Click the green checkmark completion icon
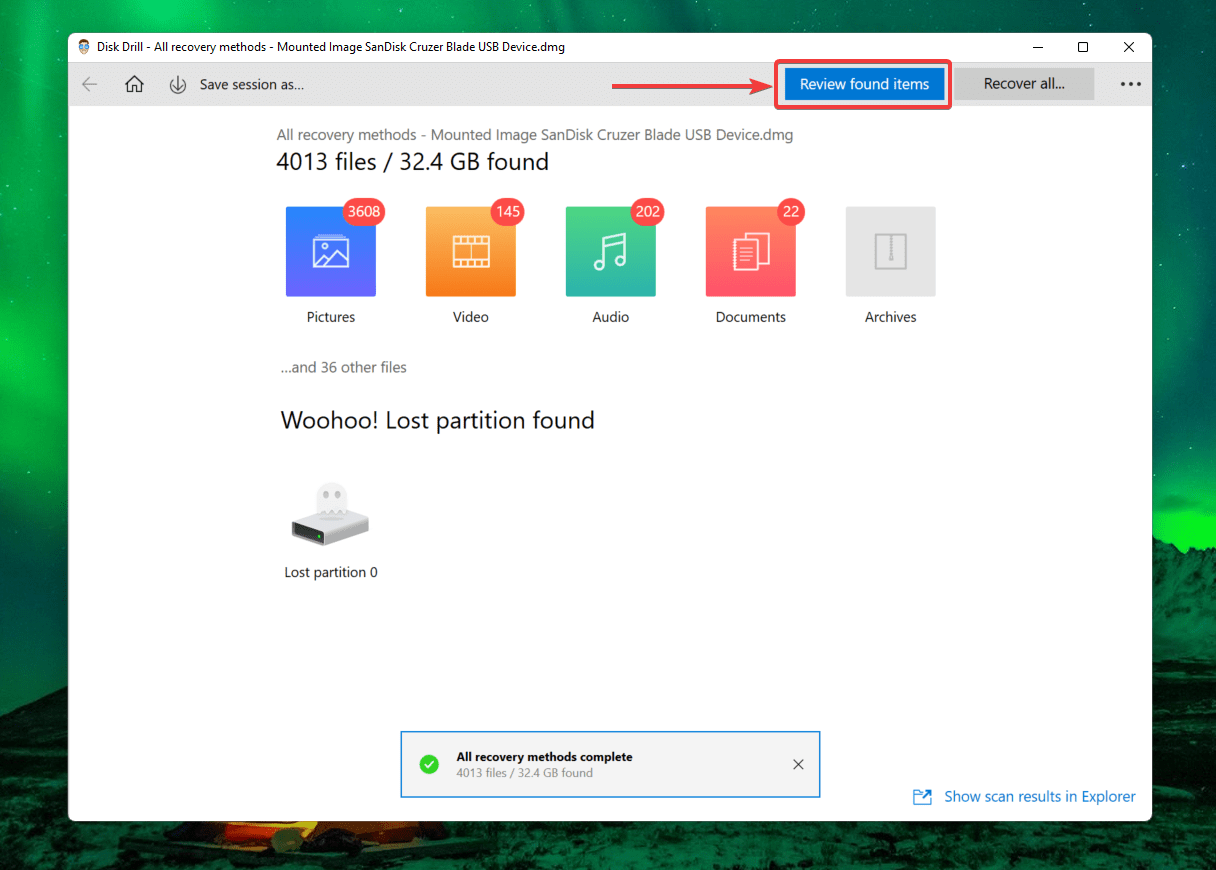The width and height of the screenshot is (1216, 870). [429, 765]
